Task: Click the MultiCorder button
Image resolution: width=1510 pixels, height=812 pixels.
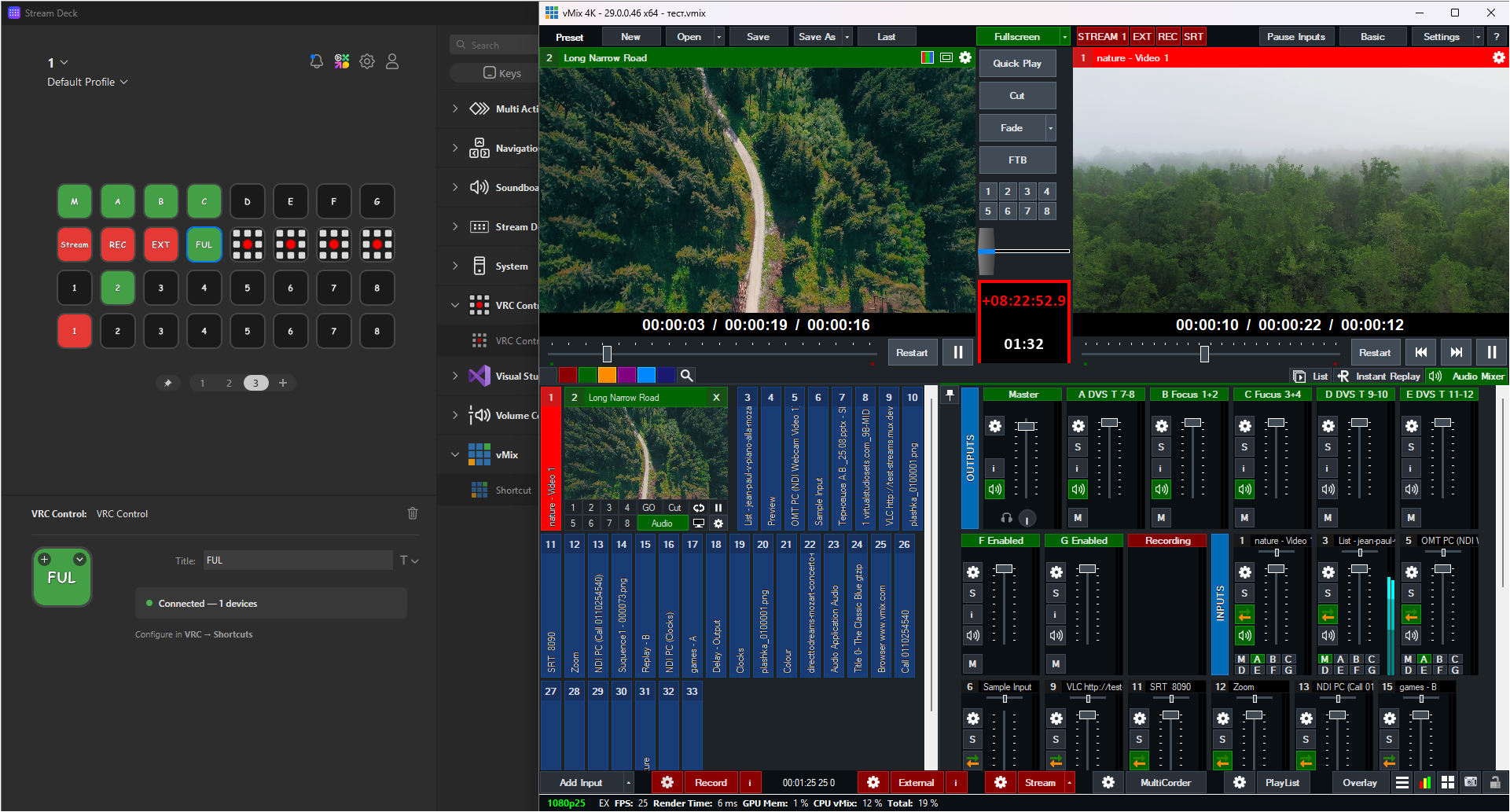Action: click(x=1166, y=782)
